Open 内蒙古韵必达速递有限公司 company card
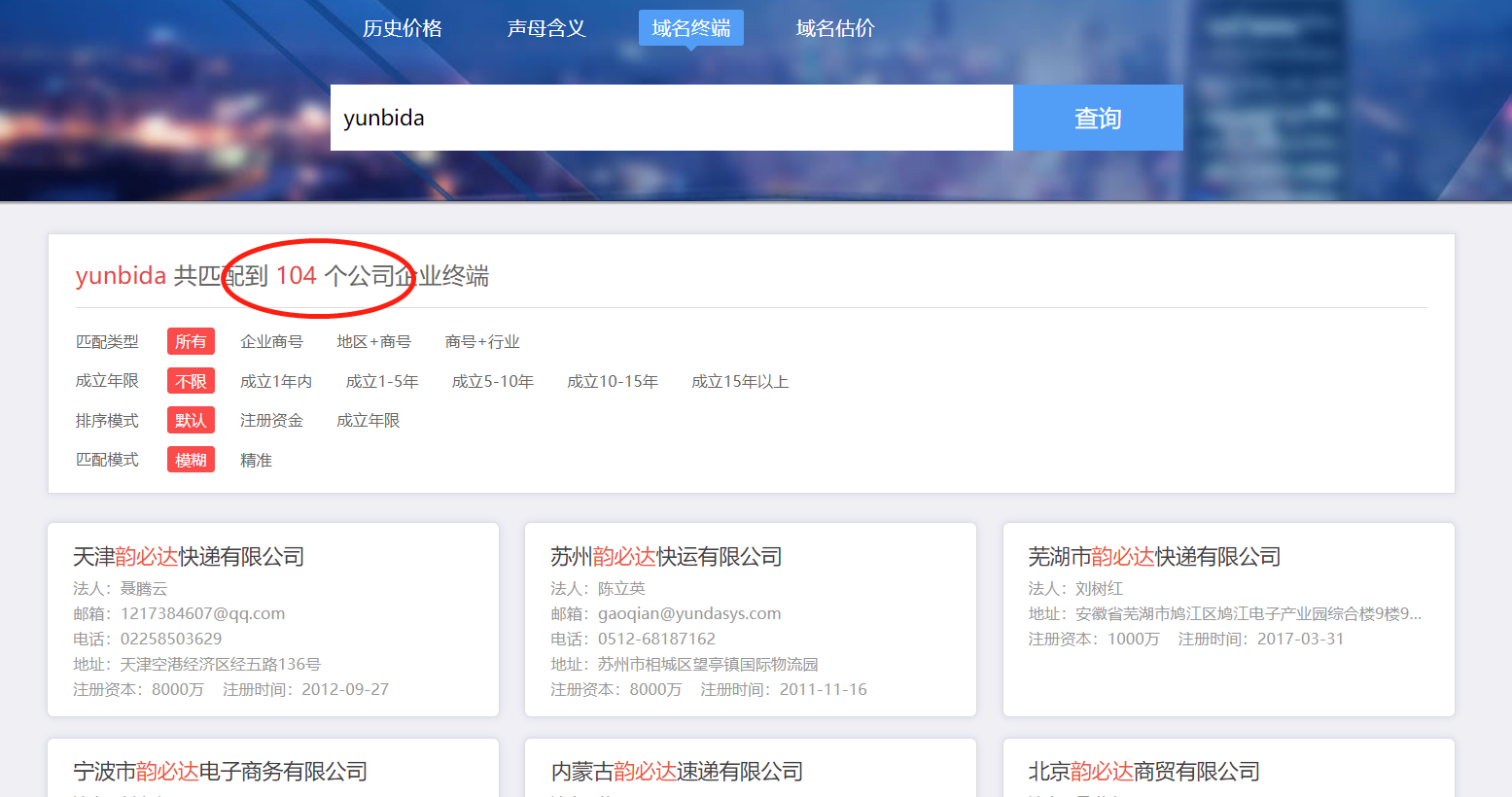The width and height of the screenshot is (1512, 797). click(x=677, y=772)
